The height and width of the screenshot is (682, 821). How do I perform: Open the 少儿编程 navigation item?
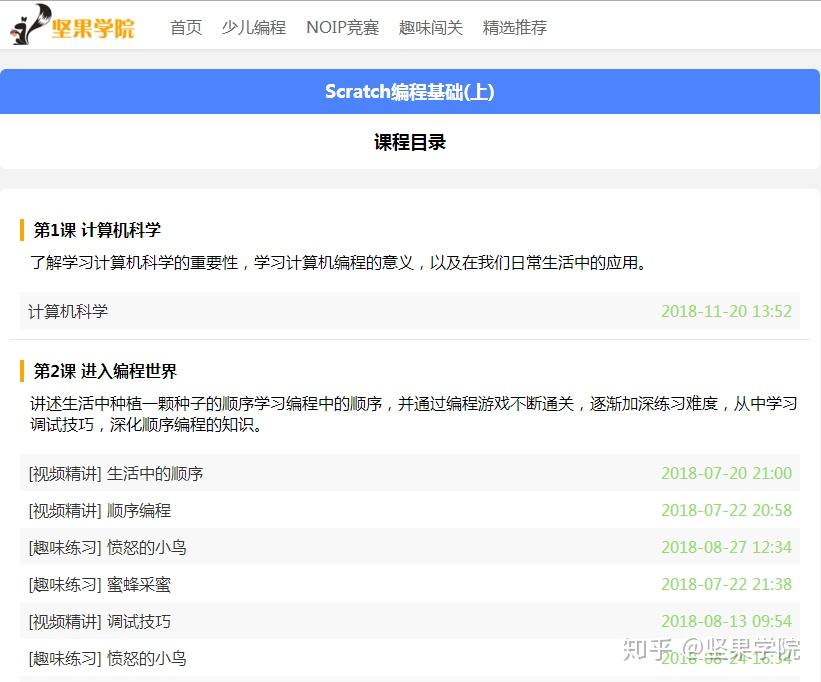[254, 27]
